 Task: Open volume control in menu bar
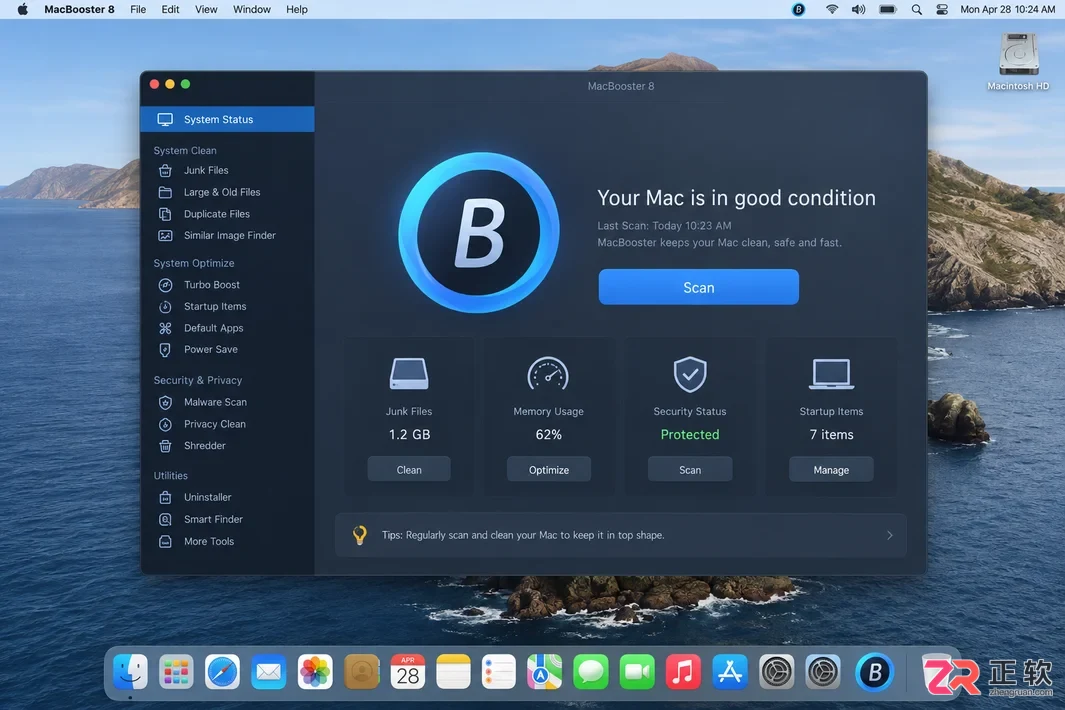pyautogui.click(x=859, y=10)
